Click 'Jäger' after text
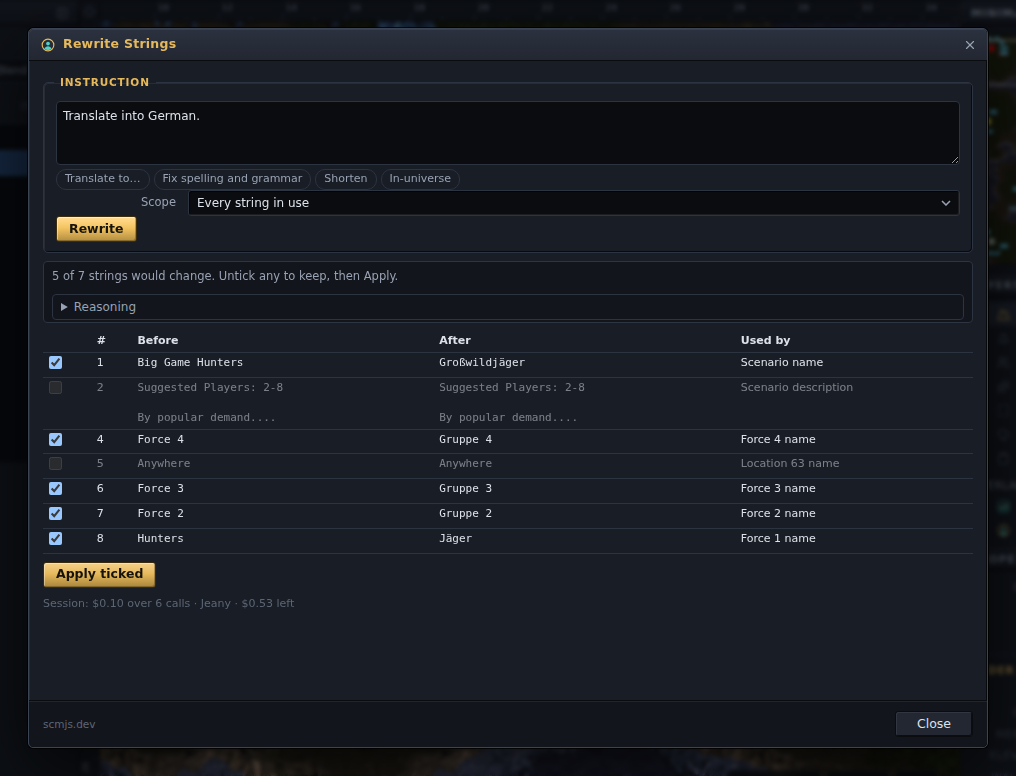The image size is (1016, 776). pos(456,538)
